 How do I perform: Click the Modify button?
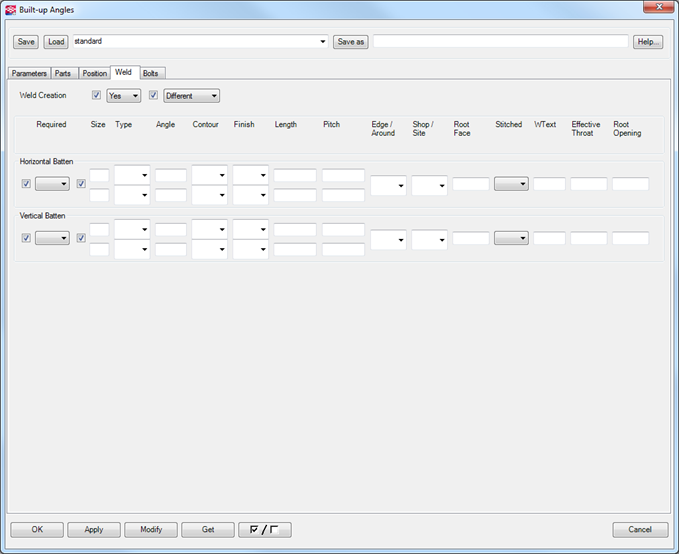tap(151, 530)
